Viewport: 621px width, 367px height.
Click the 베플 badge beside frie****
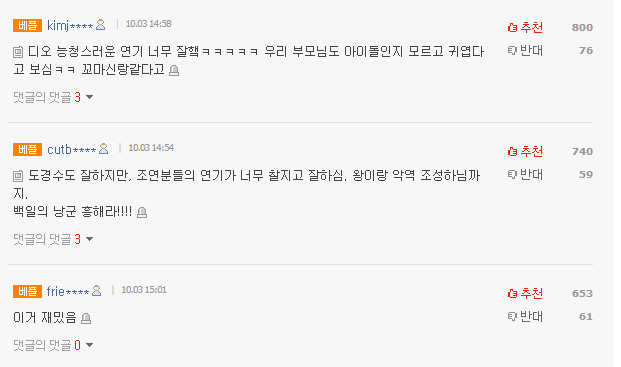tap(27, 291)
